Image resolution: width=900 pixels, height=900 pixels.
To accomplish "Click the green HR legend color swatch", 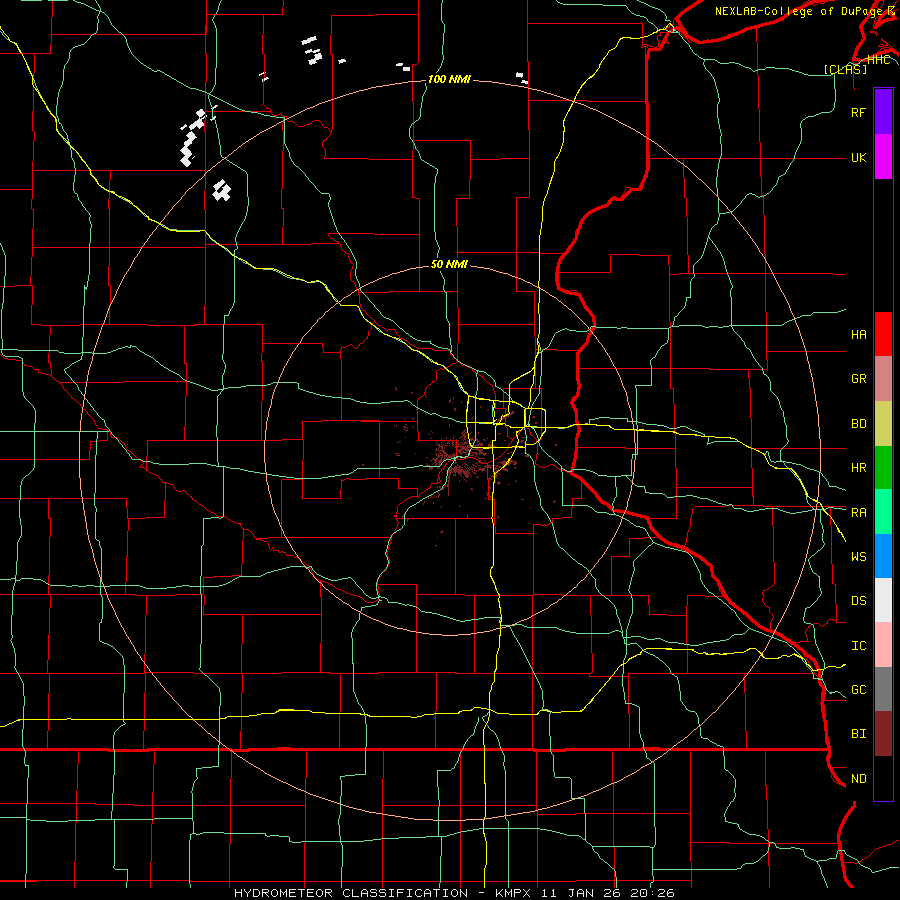I will (883, 468).
